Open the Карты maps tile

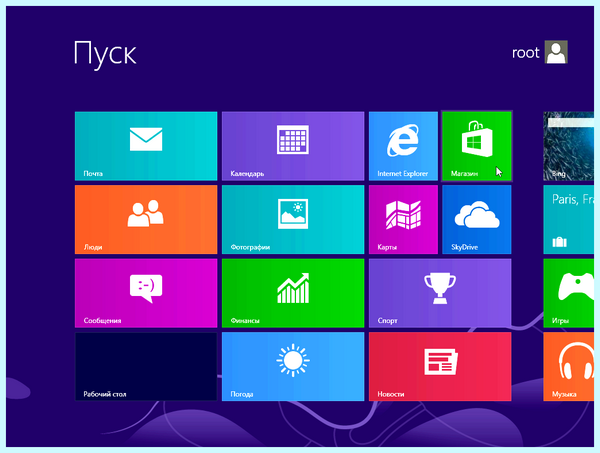403,219
